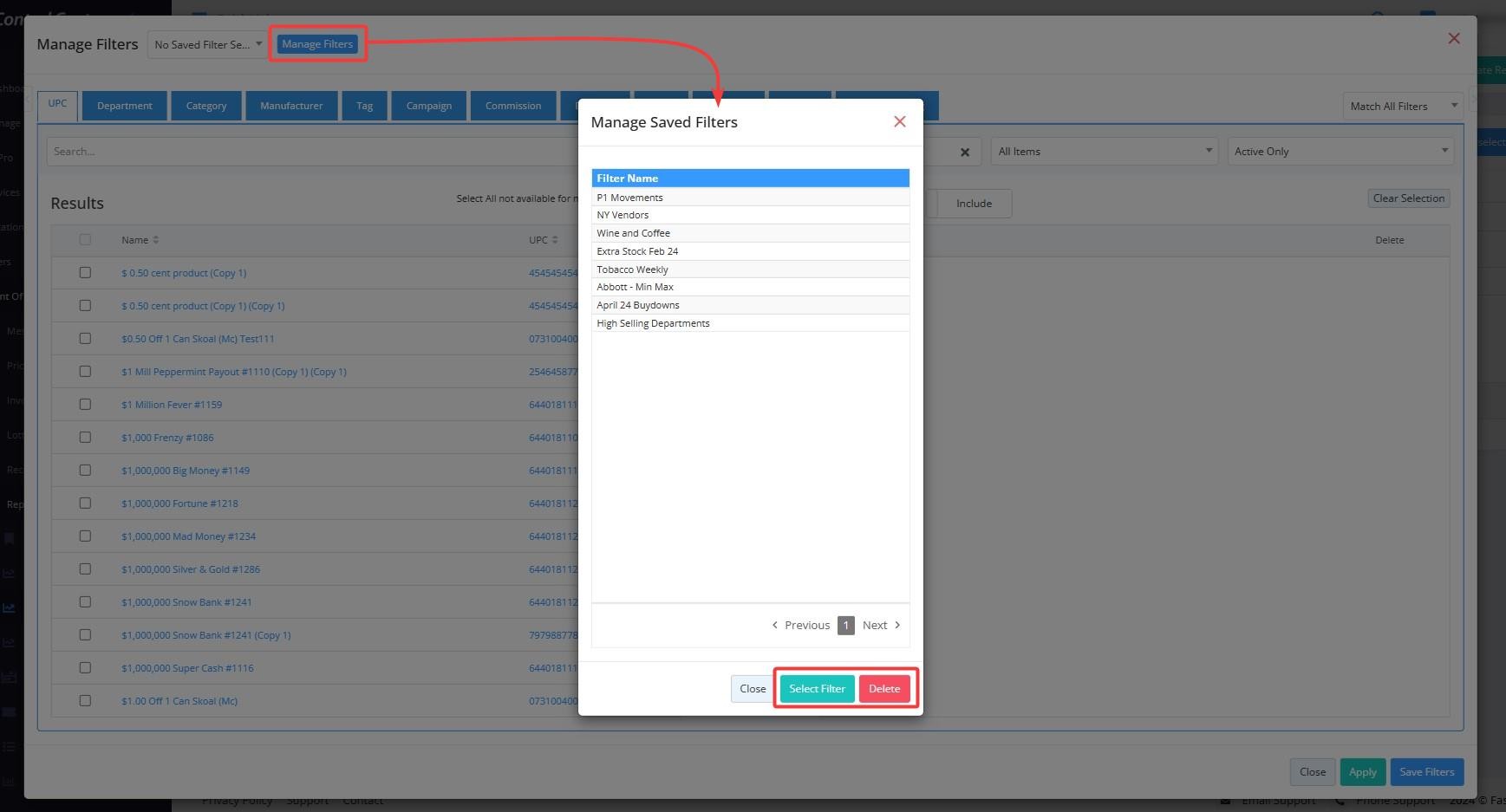Check the $1 Million Fever #1159 row
The height and width of the screenshot is (812, 1506).
click(x=85, y=405)
